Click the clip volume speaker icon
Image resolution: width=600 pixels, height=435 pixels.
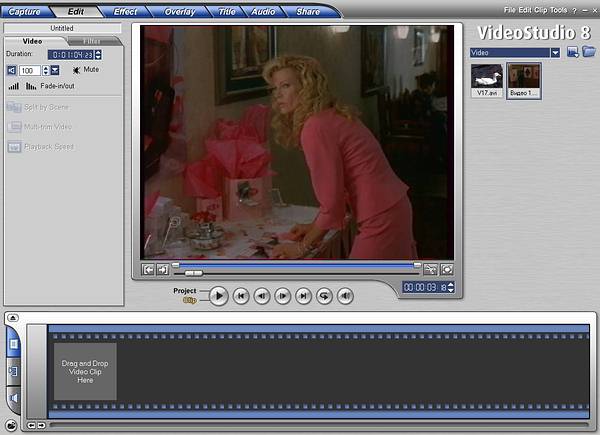pos(12,70)
